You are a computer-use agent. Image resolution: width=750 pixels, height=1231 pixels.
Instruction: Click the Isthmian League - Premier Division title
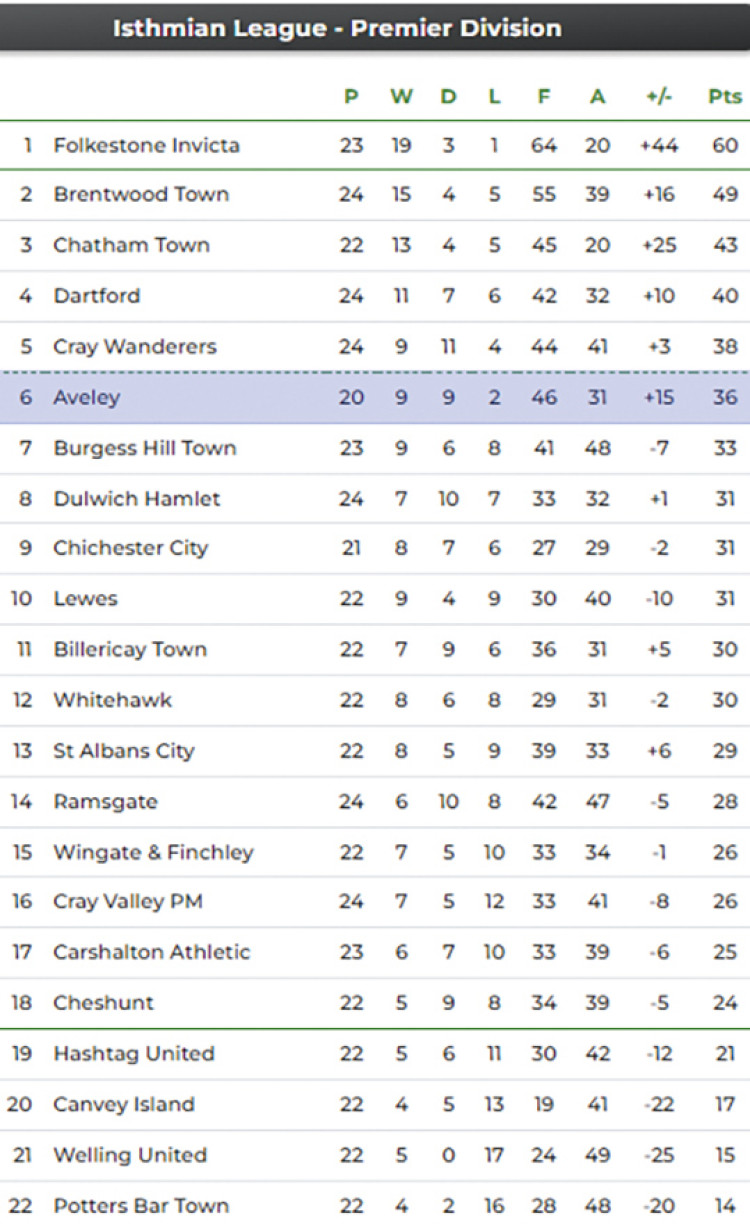click(x=337, y=28)
